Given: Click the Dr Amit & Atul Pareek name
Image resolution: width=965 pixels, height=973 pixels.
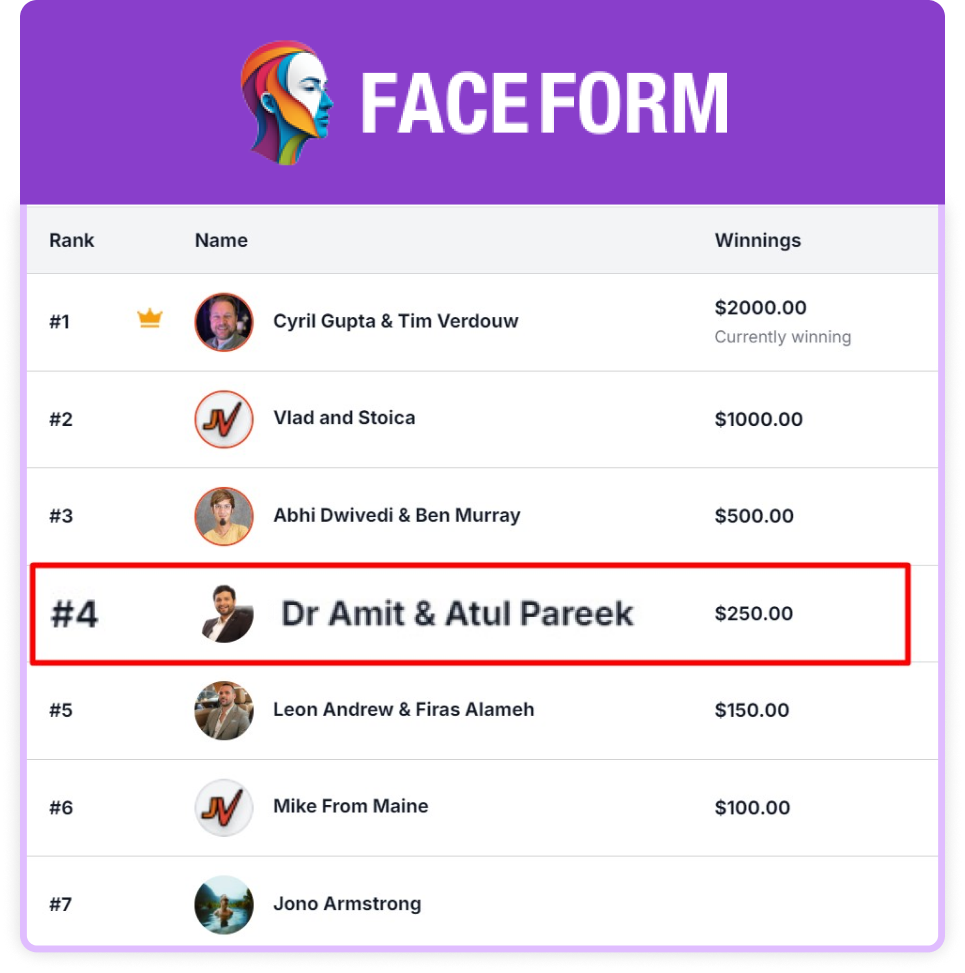Looking at the screenshot, I should point(457,614).
